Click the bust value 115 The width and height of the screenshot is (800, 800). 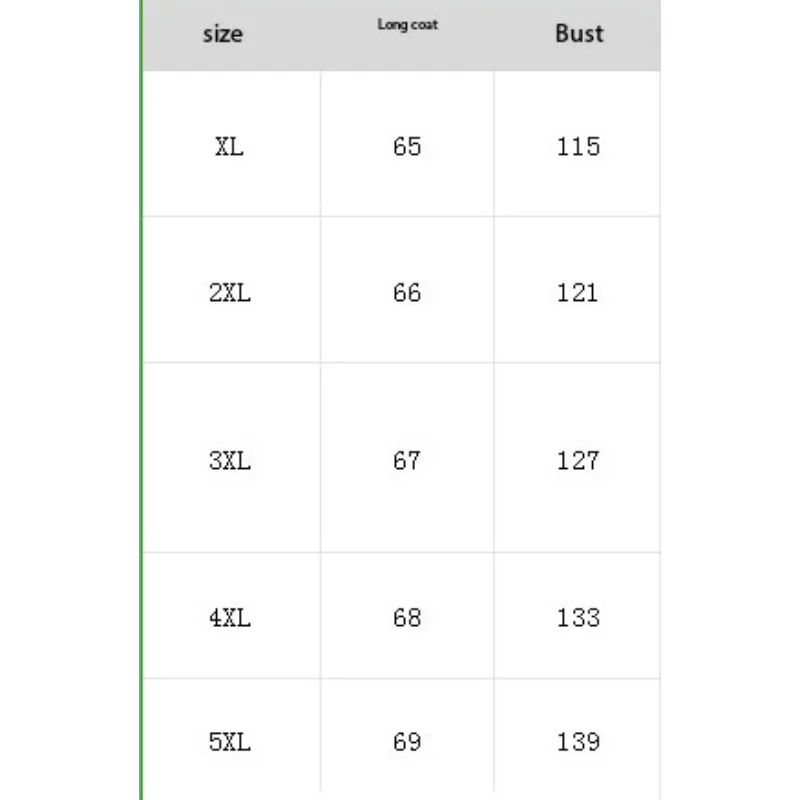578,147
